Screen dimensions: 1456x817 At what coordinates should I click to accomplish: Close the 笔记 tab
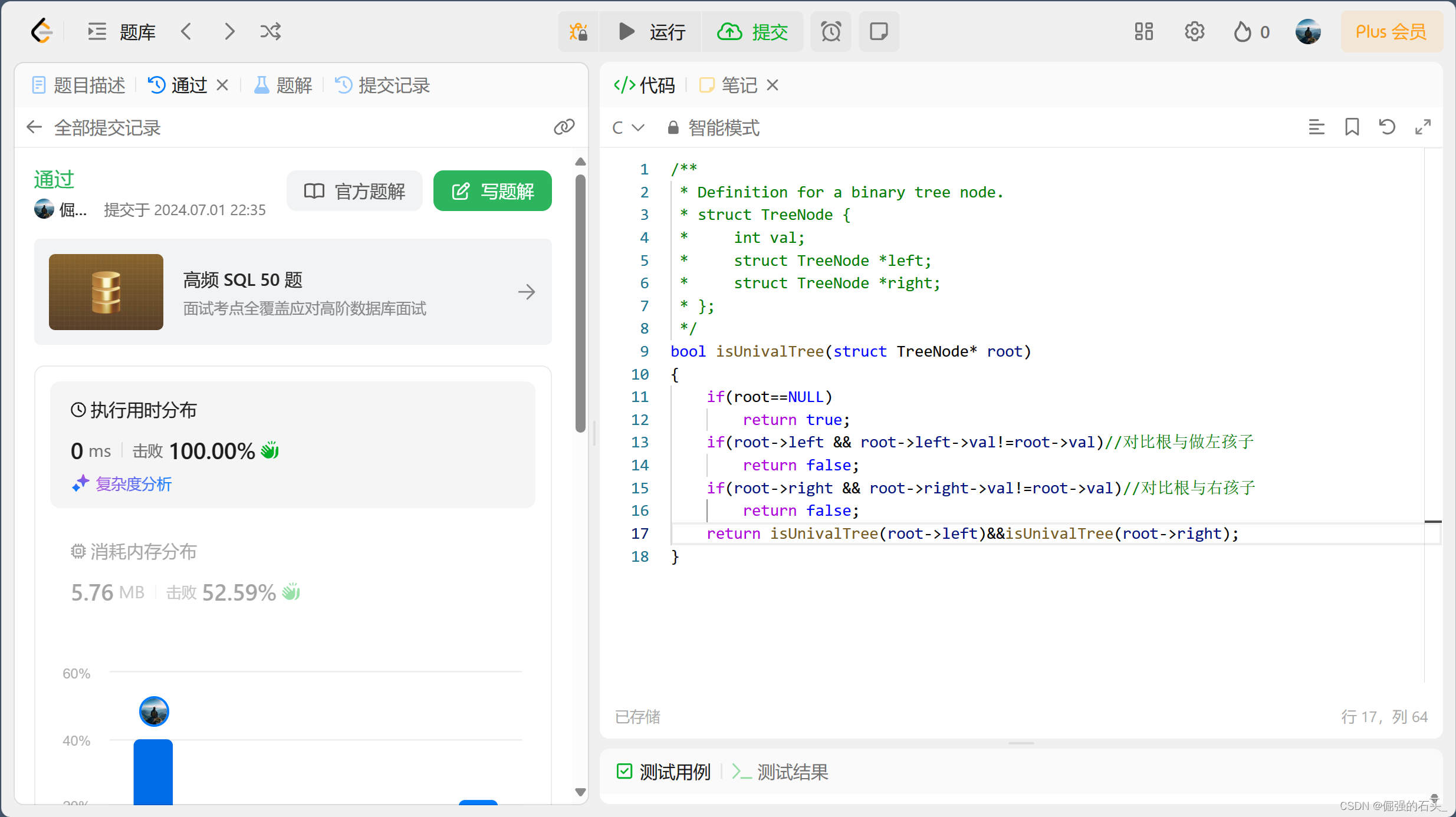tap(773, 85)
